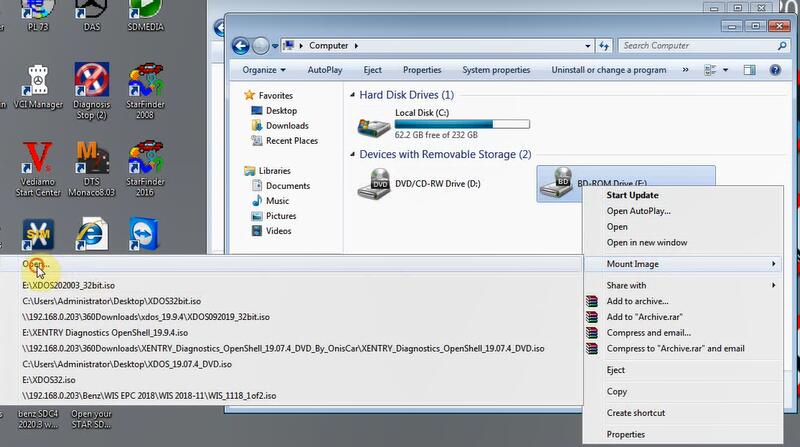Collapse the Hard Disk Drives group
Screen dimensions: 800x447
352,95
